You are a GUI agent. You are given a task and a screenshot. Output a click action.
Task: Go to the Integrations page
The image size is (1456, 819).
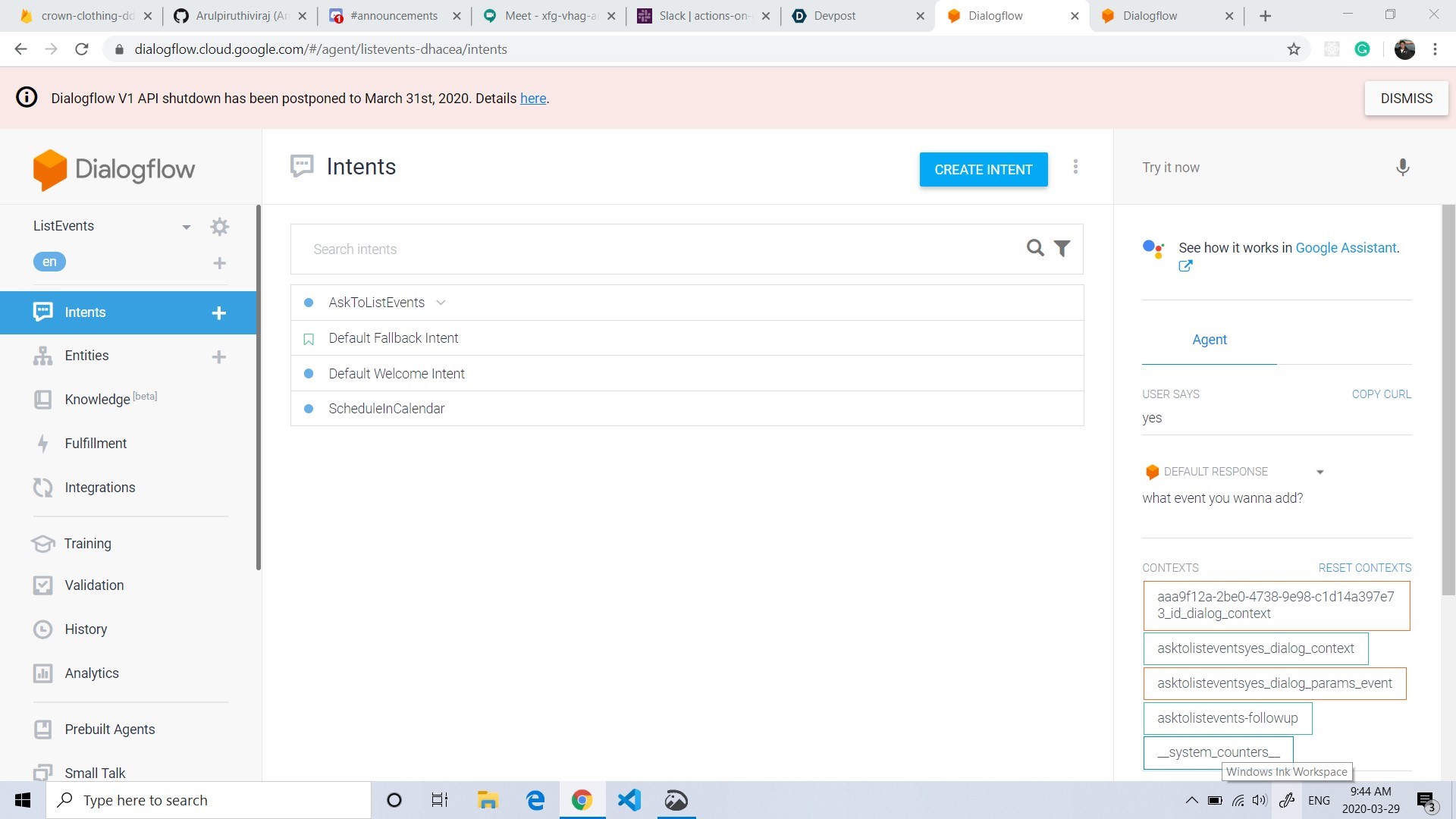99,488
